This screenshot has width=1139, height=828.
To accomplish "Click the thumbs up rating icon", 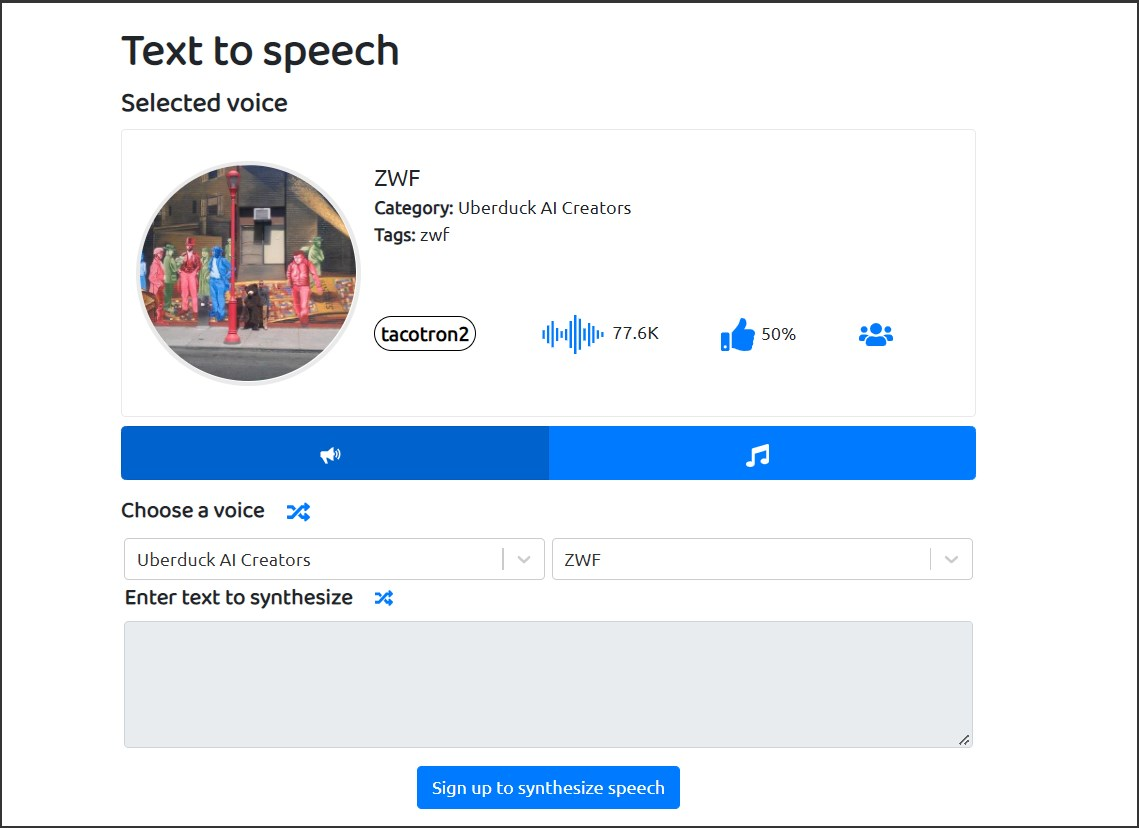I will pyautogui.click(x=737, y=335).
